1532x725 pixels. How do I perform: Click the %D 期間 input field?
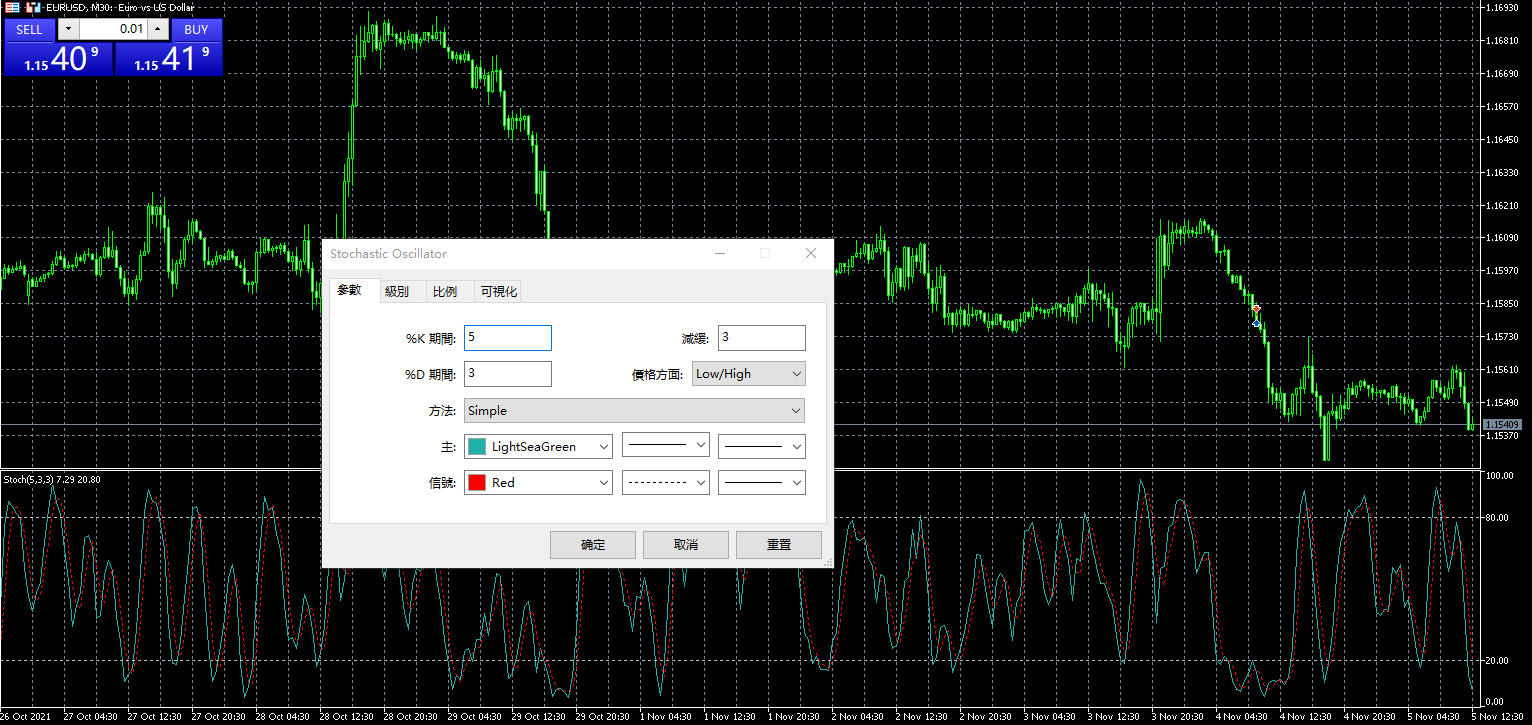pos(507,374)
